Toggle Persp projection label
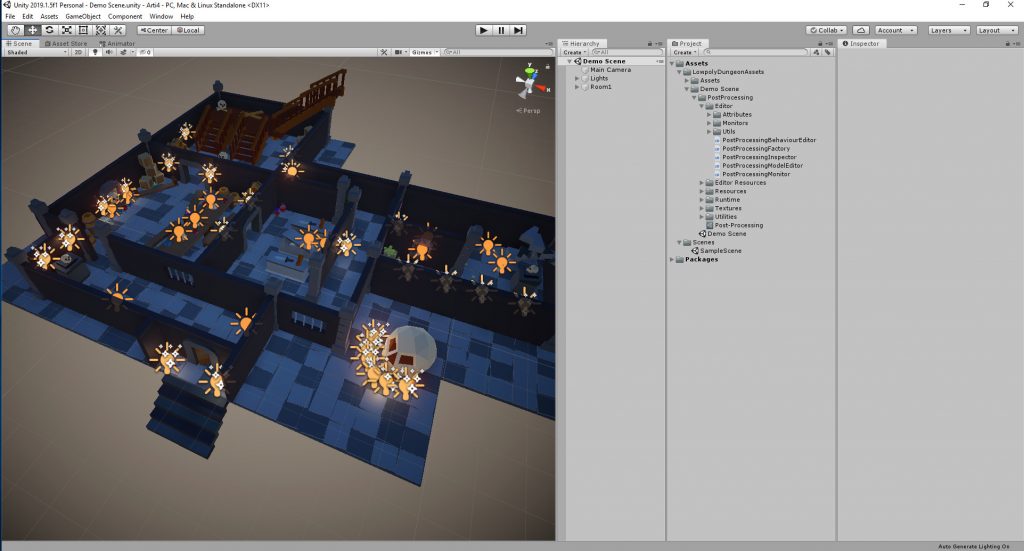1024x551 pixels. click(528, 111)
